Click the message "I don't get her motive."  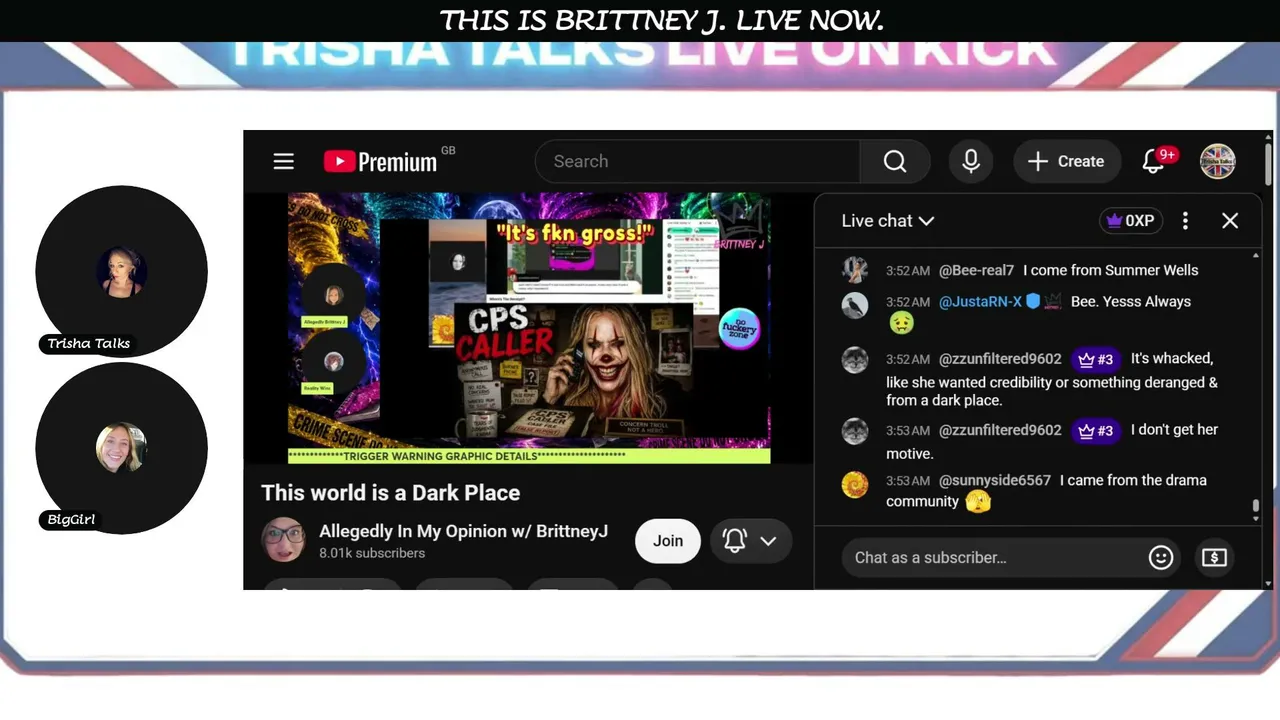(1052, 441)
